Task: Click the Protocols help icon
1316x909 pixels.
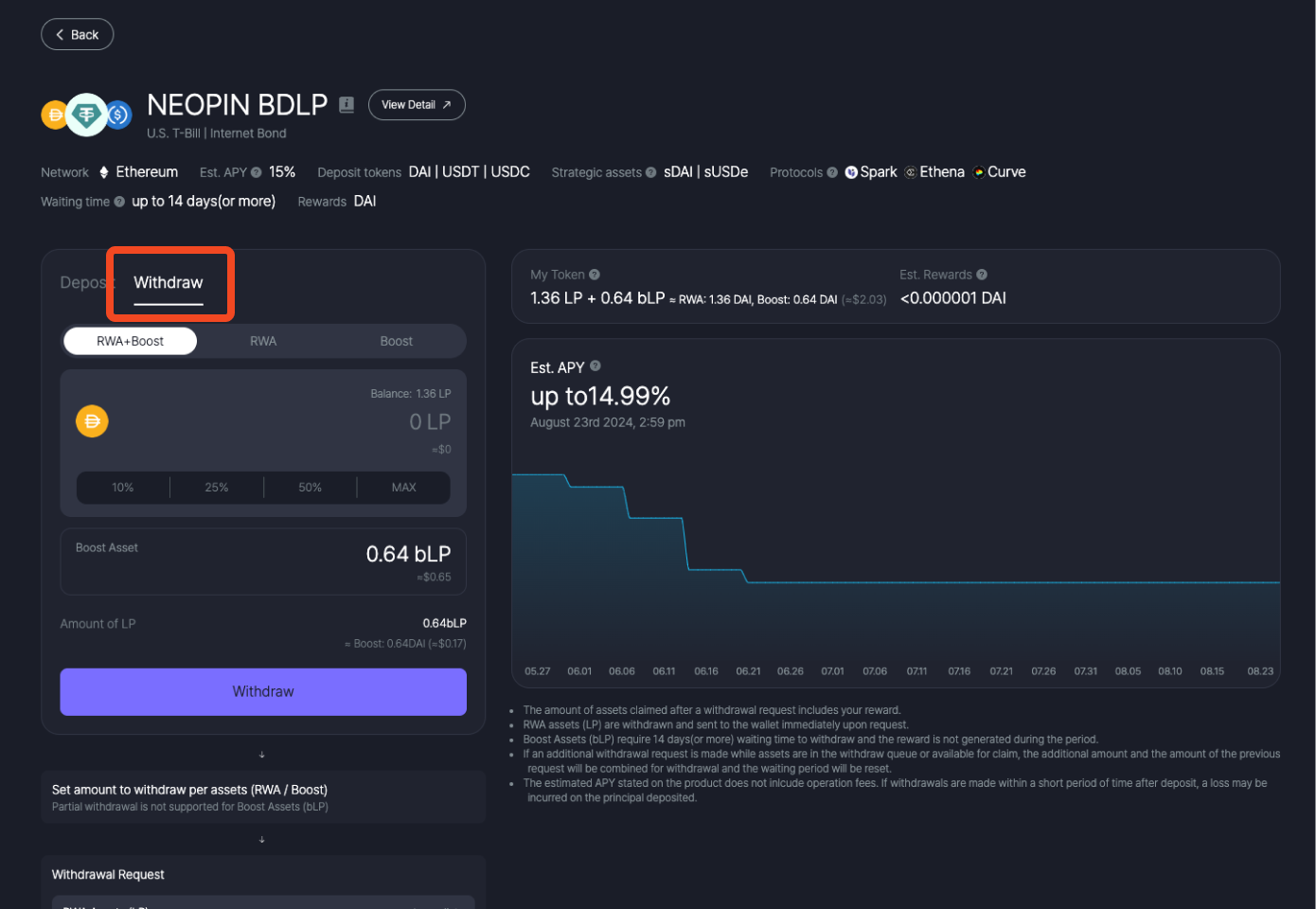Action: point(832,172)
